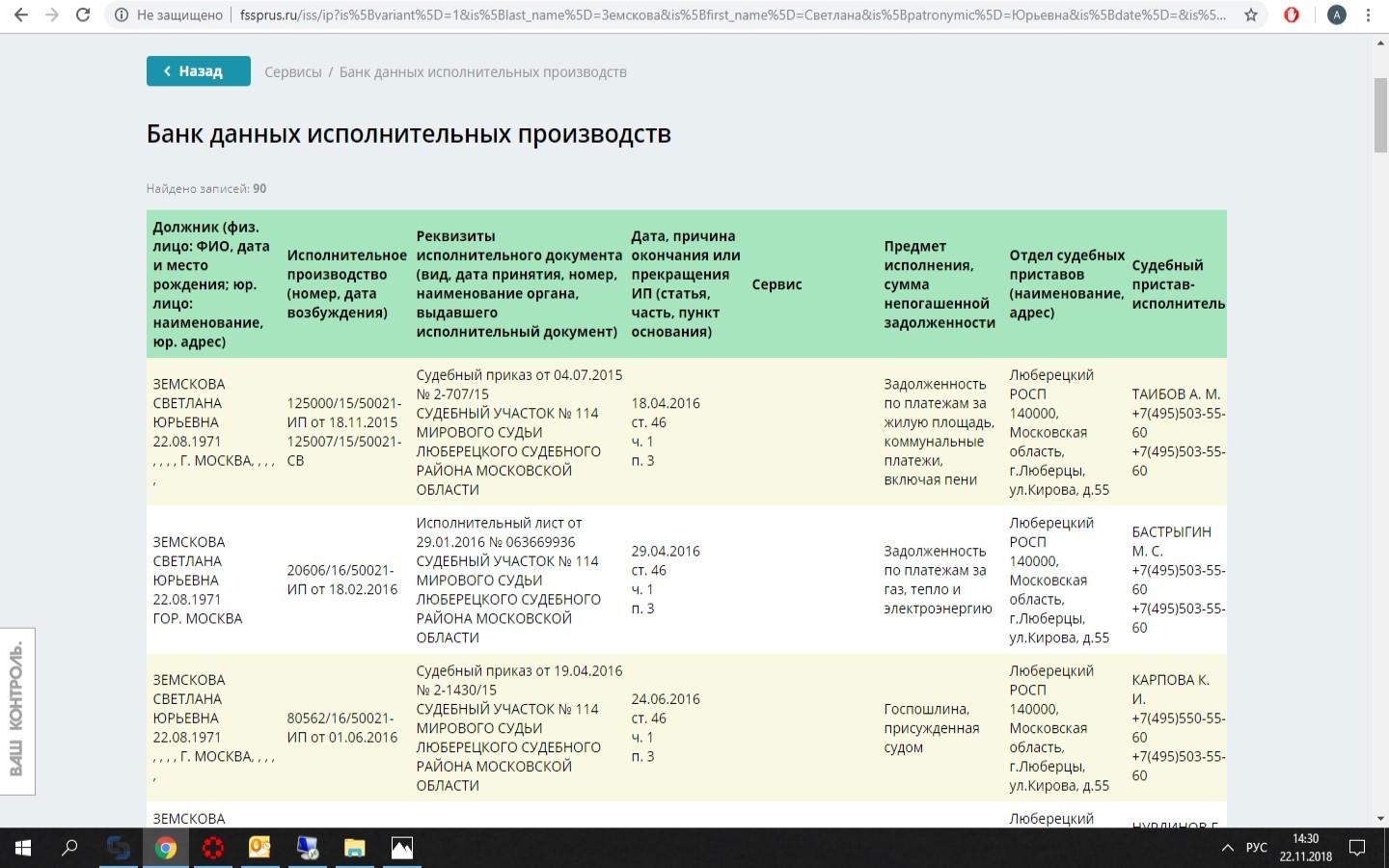Click "Судебный приказ от 04.07.2015" cell

point(519,432)
